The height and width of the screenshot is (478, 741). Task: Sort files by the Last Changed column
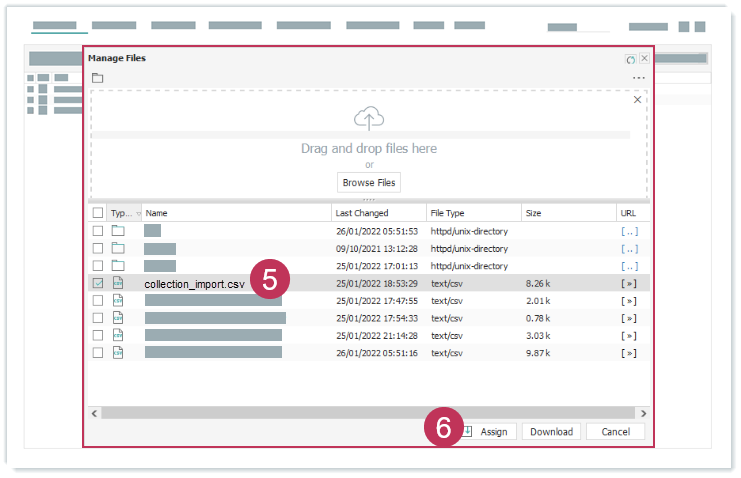point(361,213)
